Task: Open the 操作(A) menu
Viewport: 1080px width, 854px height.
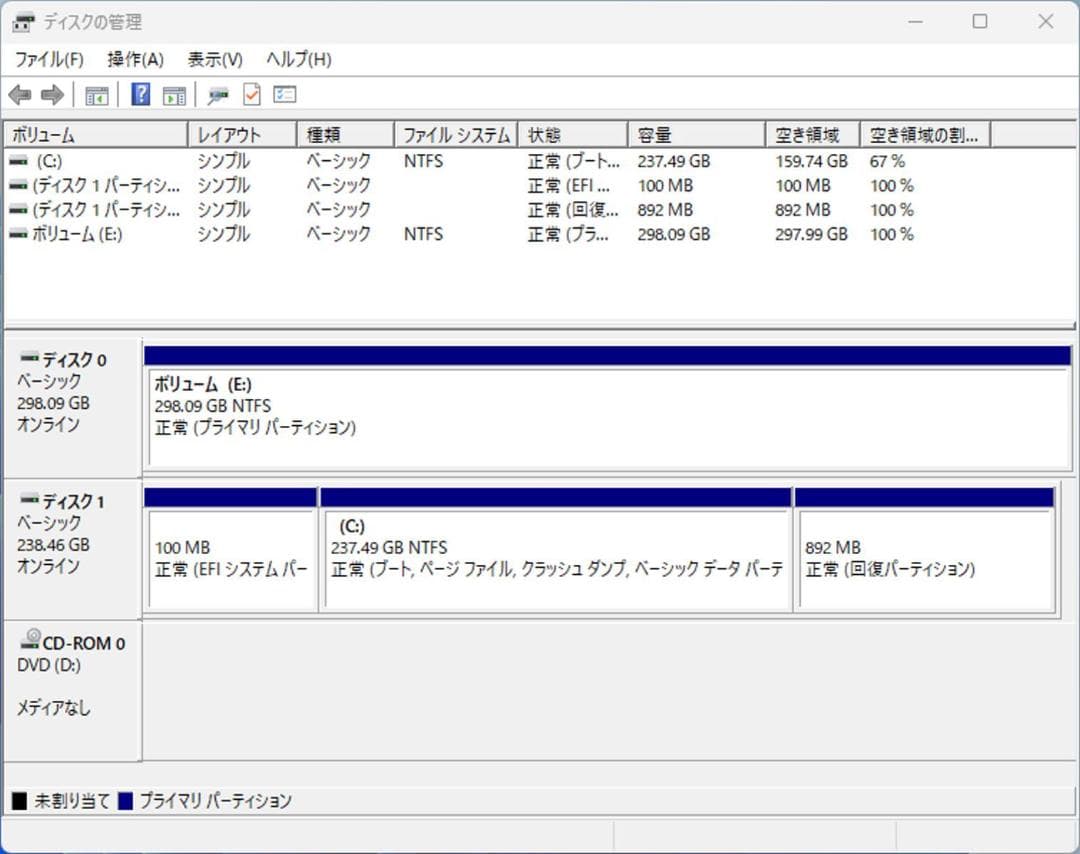Action: 133,59
